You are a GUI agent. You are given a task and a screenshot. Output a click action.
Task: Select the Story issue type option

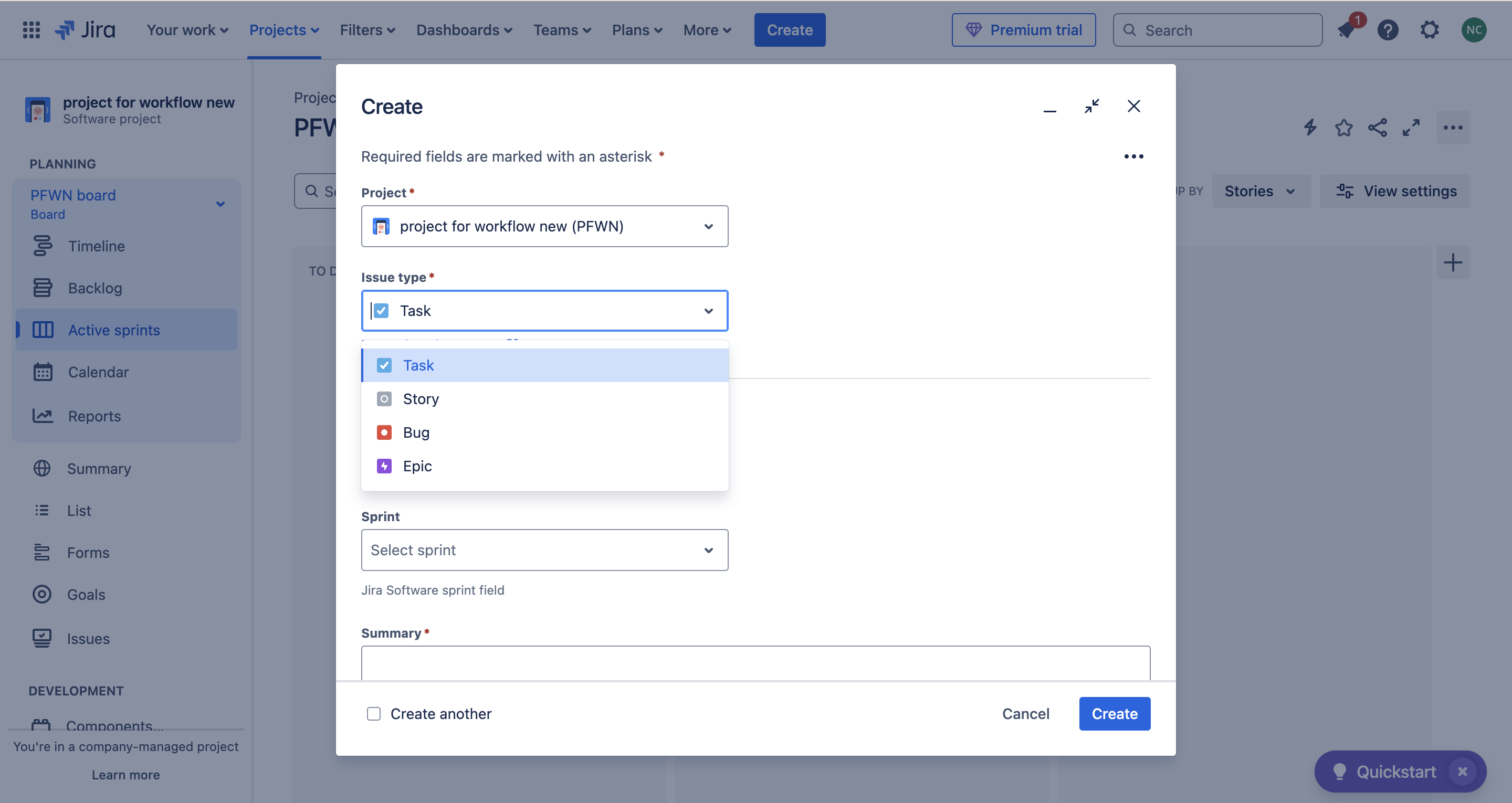tap(420, 398)
